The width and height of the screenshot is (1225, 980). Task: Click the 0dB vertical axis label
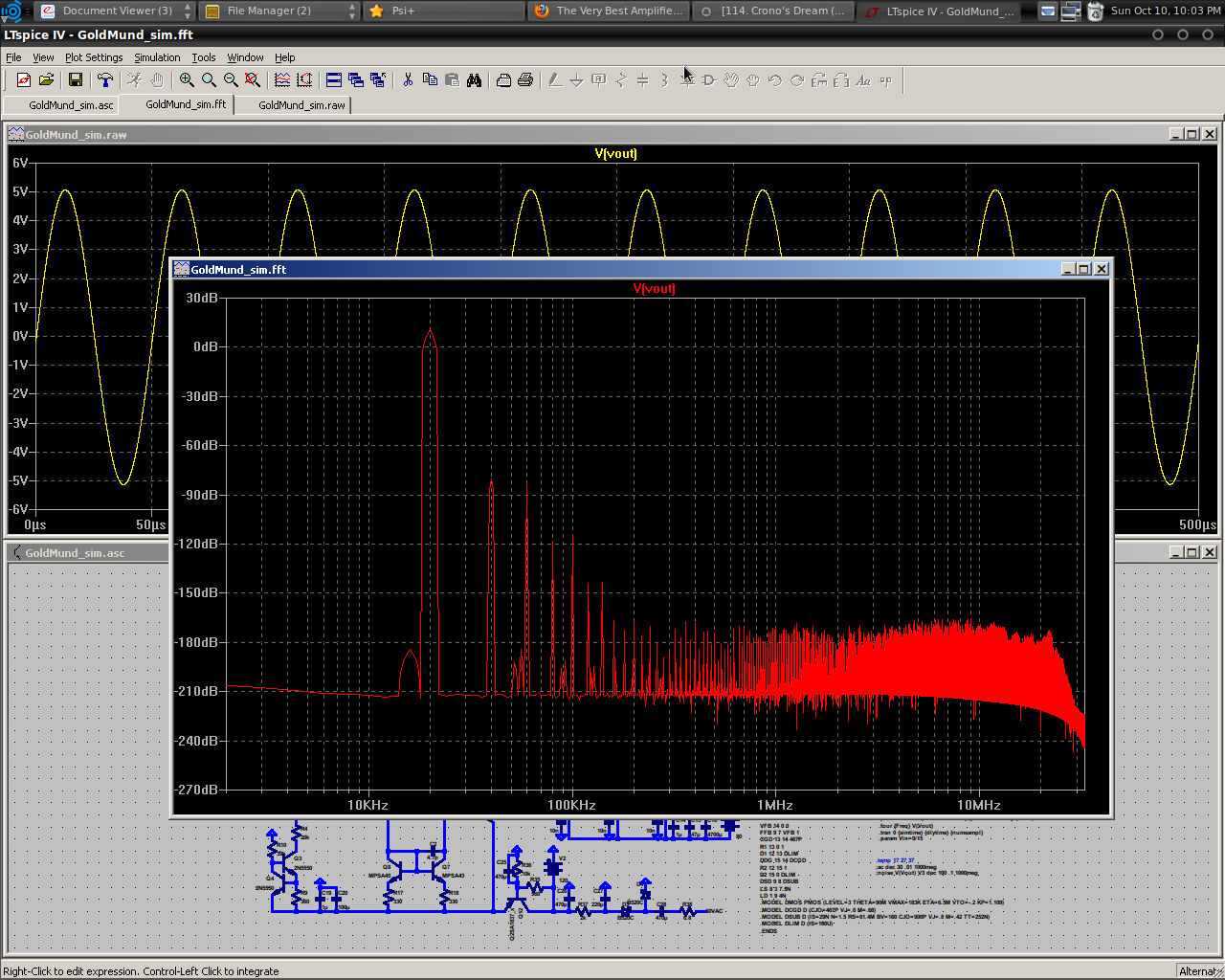206,346
